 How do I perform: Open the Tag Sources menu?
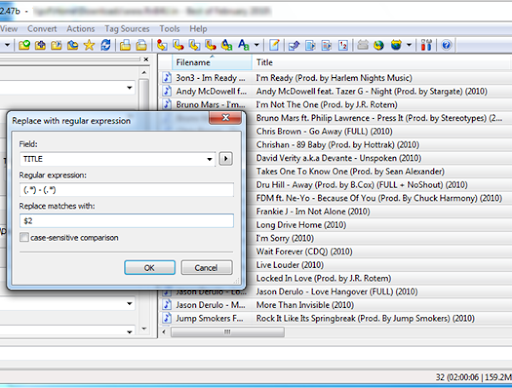point(127,29)
